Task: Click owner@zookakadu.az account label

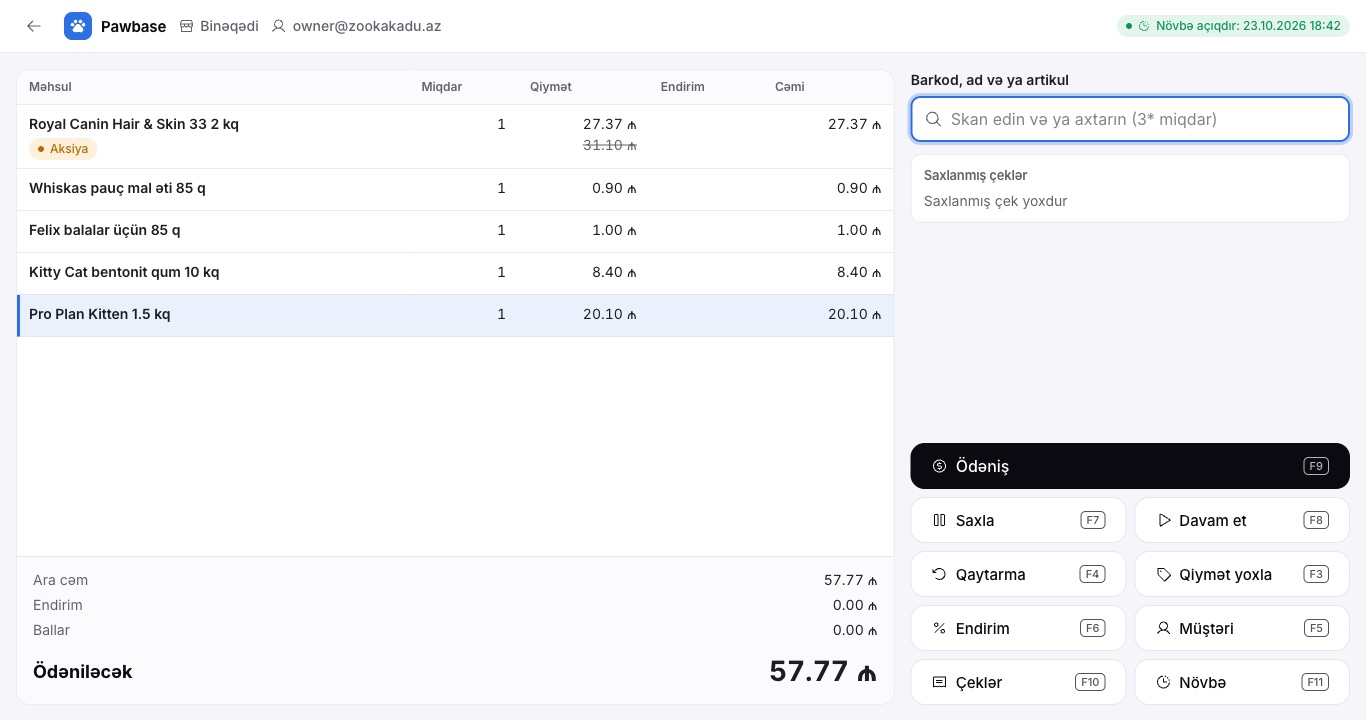Action: coord(366,26)
